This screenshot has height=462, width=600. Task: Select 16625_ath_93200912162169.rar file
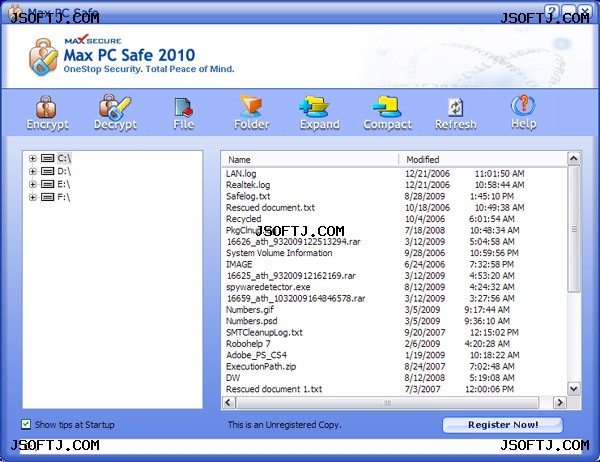(291, 276)
